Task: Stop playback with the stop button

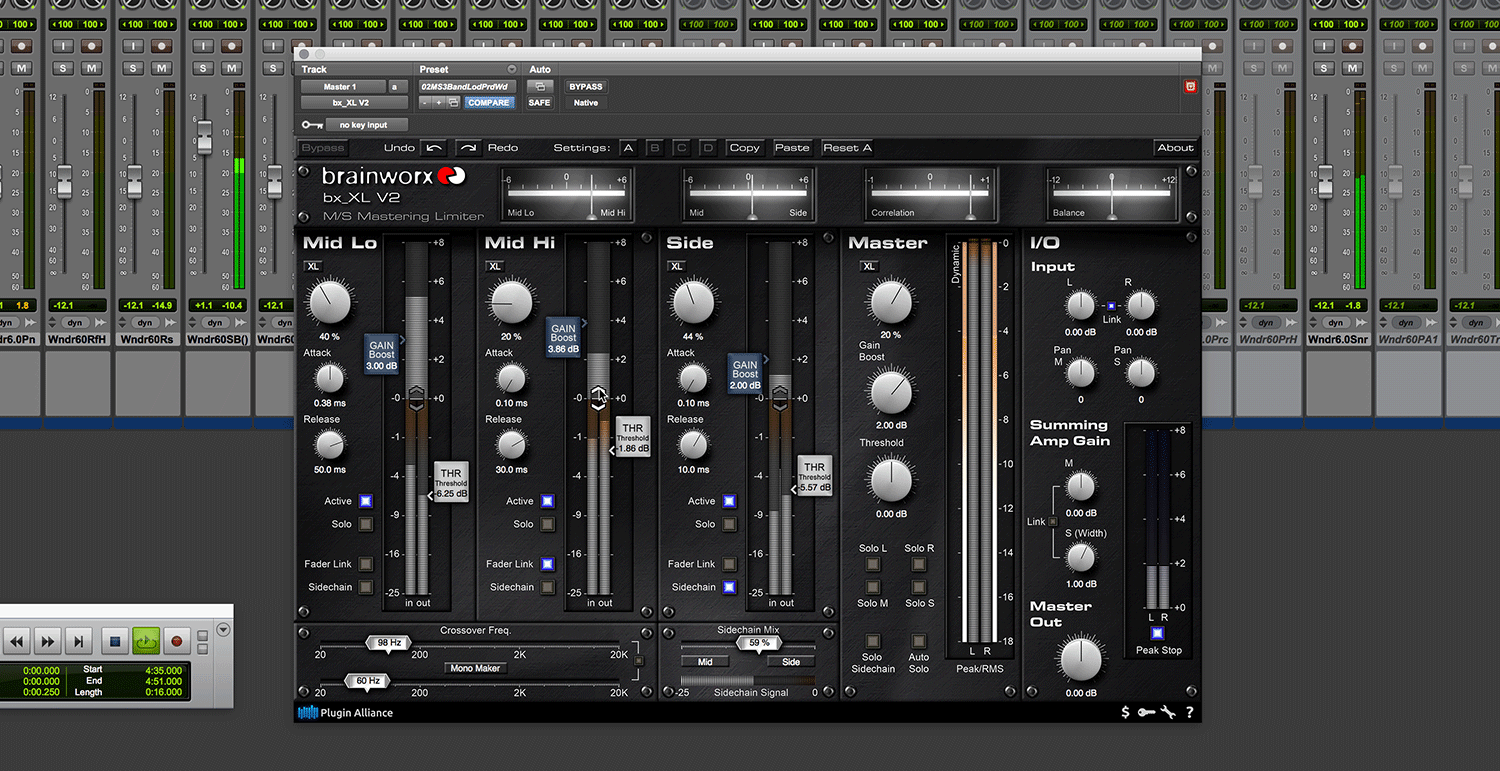Action: click(115, 641)
